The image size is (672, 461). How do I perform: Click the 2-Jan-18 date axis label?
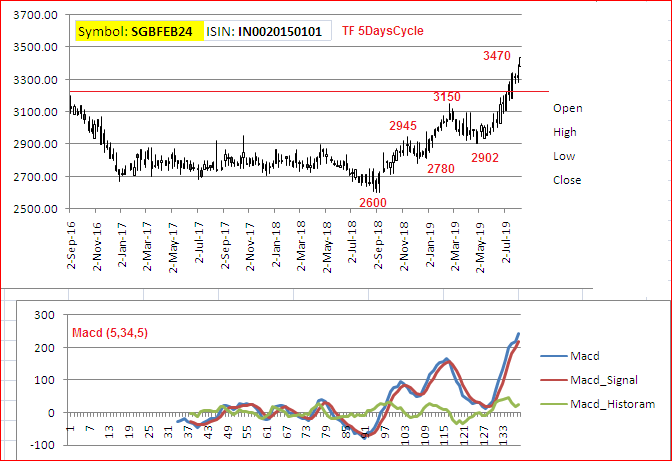276,245
